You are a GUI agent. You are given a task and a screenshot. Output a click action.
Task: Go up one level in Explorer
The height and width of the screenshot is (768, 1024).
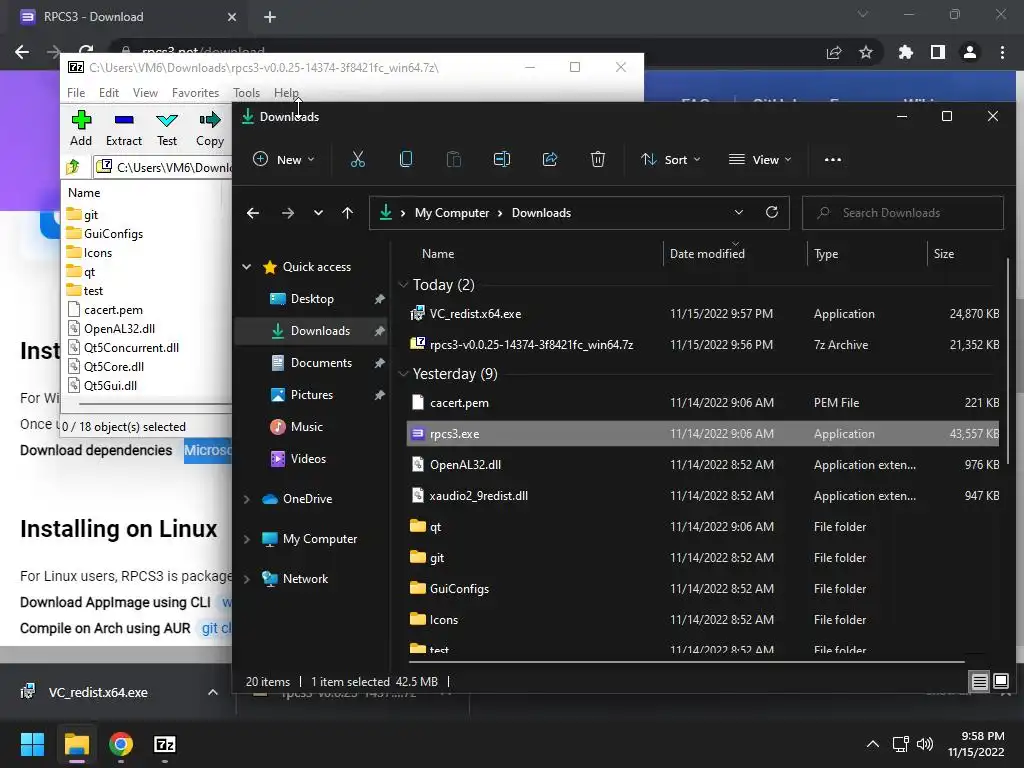pyautogui.click(x=347, y=213)
